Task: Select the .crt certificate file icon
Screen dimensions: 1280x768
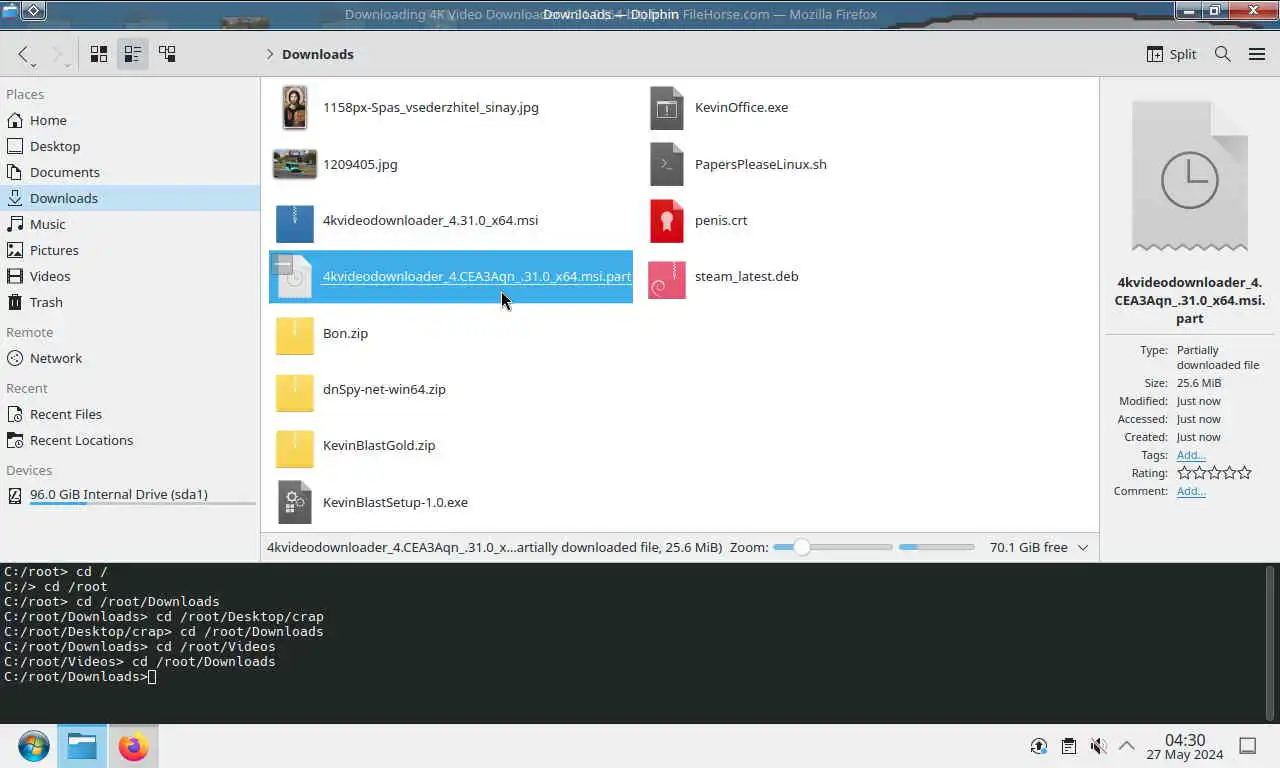Action: 667,221
